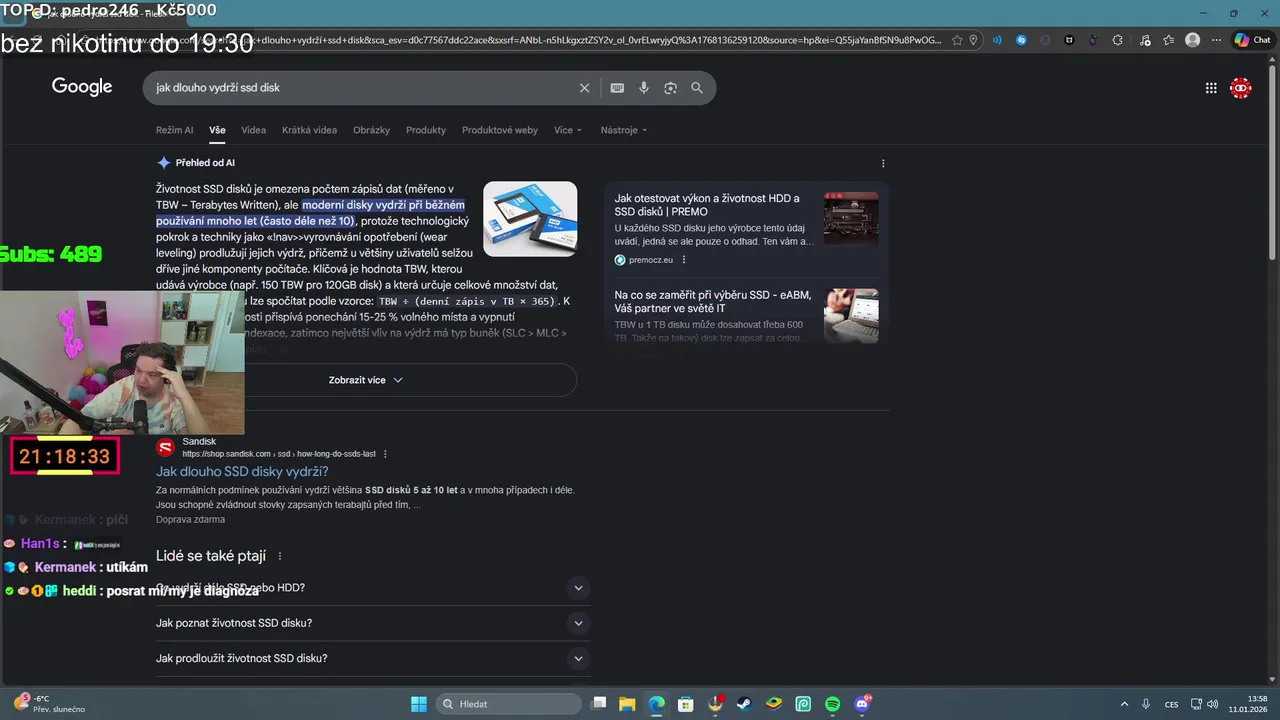Switch to the 'Obrázky' tab
Viewport: 1280px width, 720px height.
pos(372,130)
